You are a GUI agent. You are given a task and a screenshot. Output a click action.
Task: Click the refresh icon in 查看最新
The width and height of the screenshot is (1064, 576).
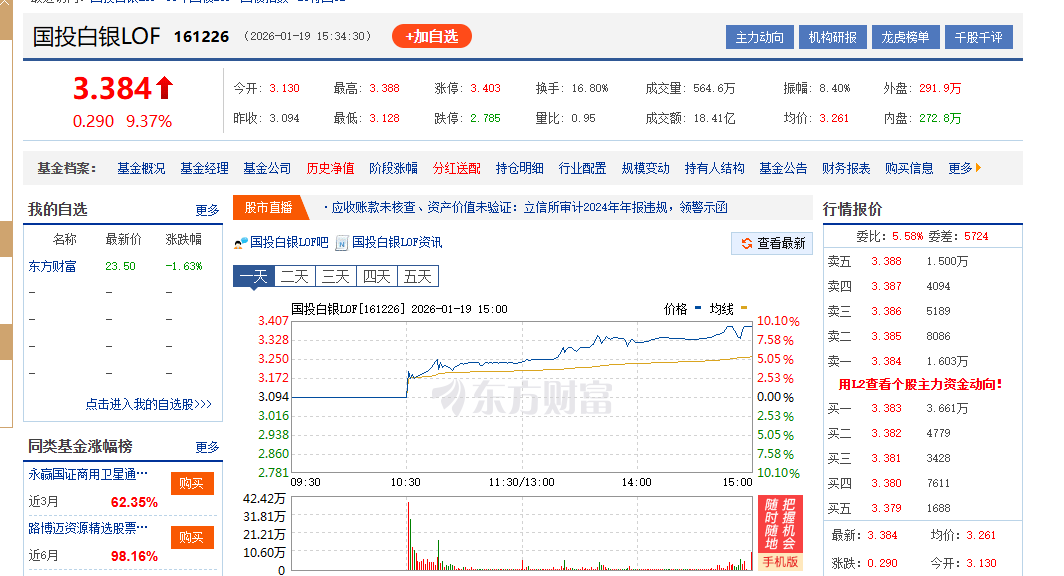pos(746,243)
